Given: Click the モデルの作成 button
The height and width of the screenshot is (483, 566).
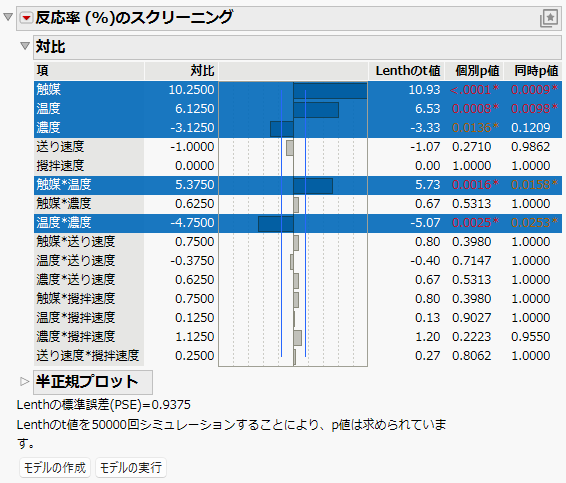Looking at the screenshot, I should point(55,467).
